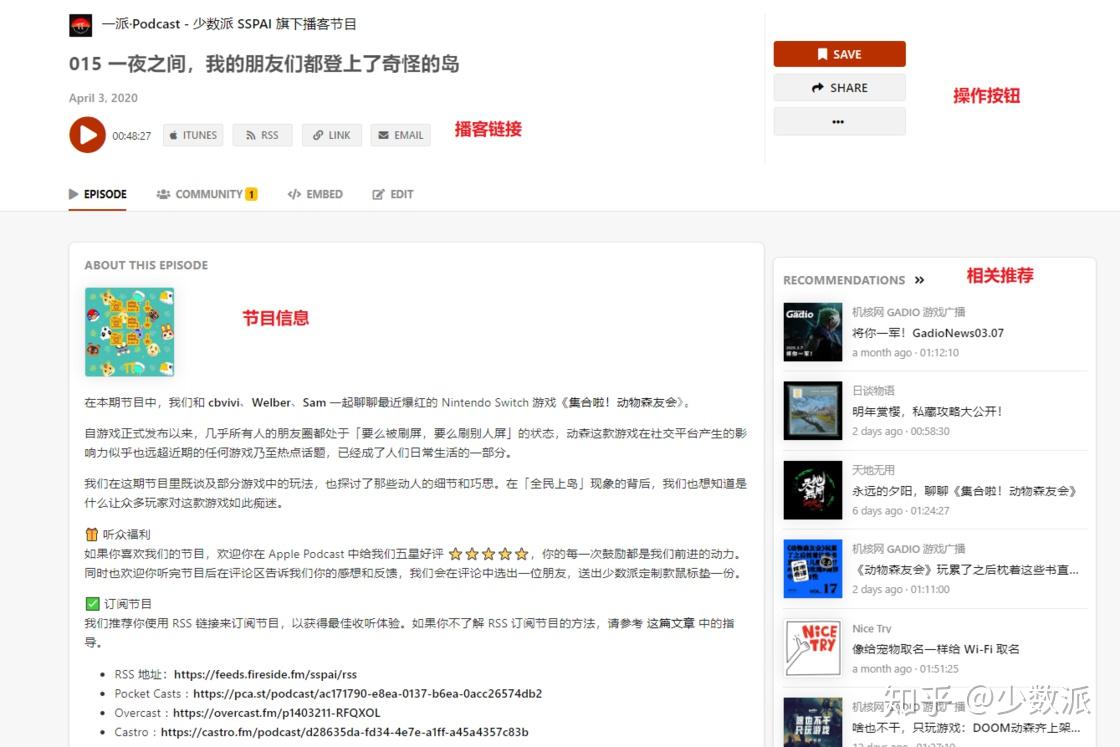1120x747 pixels.
Task: Save the episode with the SAVE button
Action: (x=839, y=54)
